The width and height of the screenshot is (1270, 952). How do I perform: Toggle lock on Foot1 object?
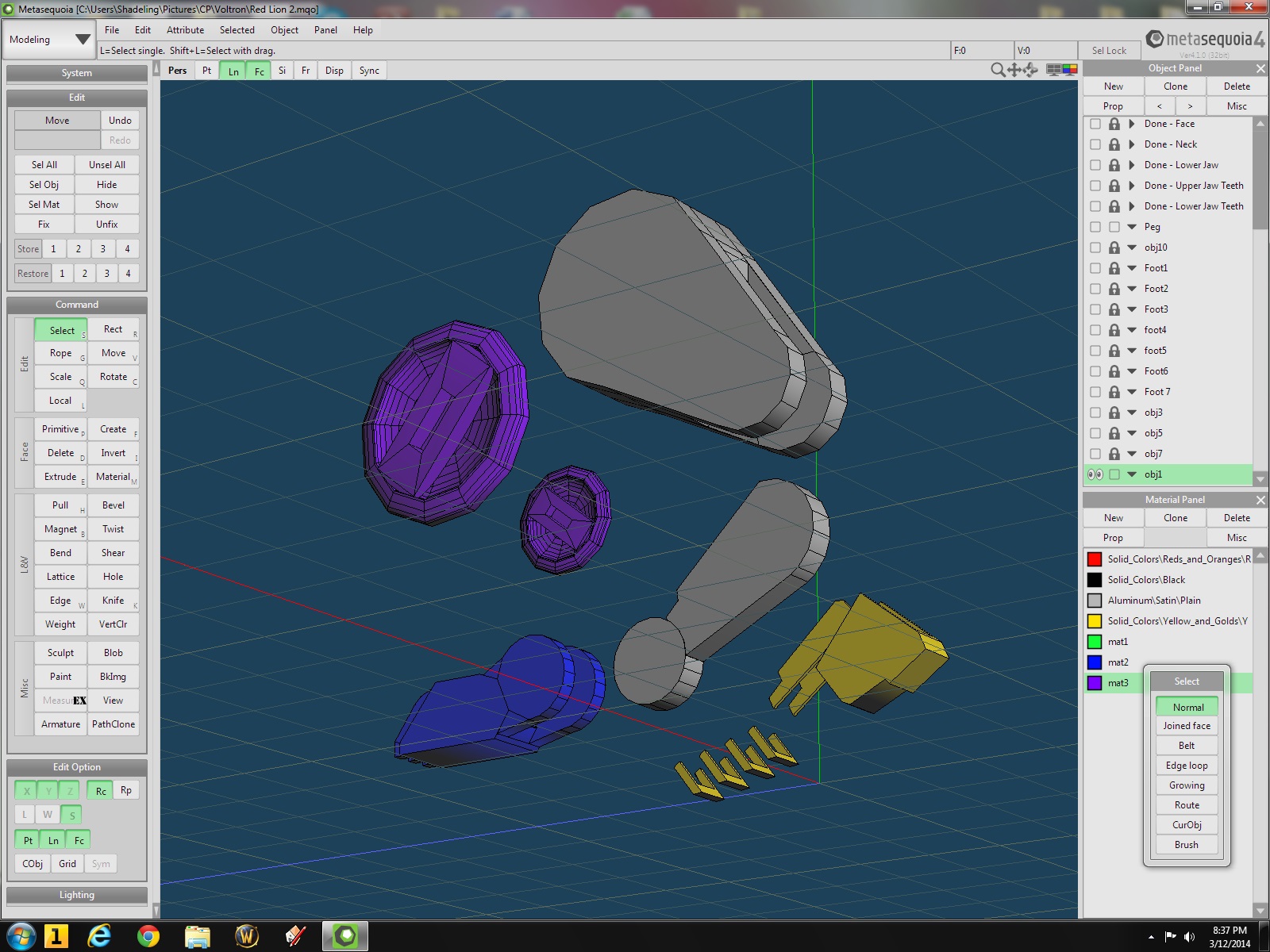(1114, 268)
